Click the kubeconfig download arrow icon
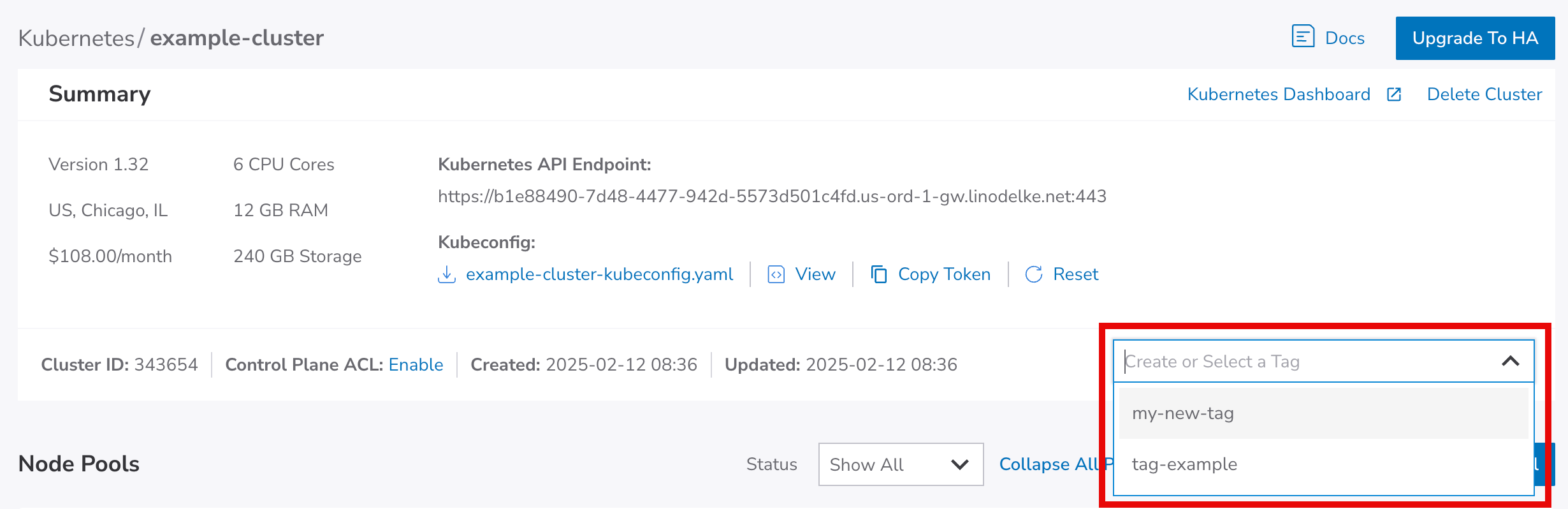The height and width of the screenshot is (509, 1568). (447, 274)
